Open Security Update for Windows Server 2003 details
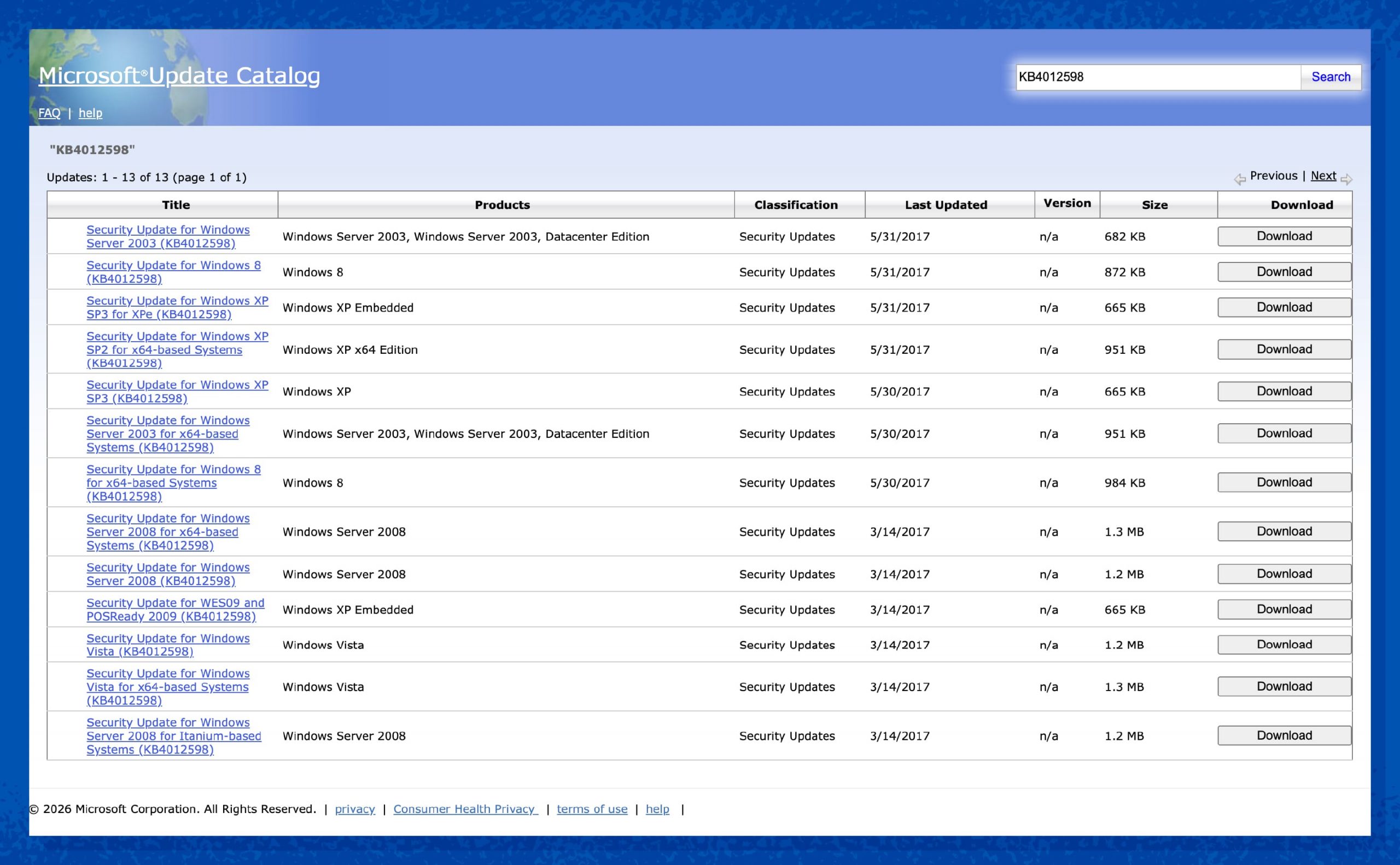 [x=168, y=236]
